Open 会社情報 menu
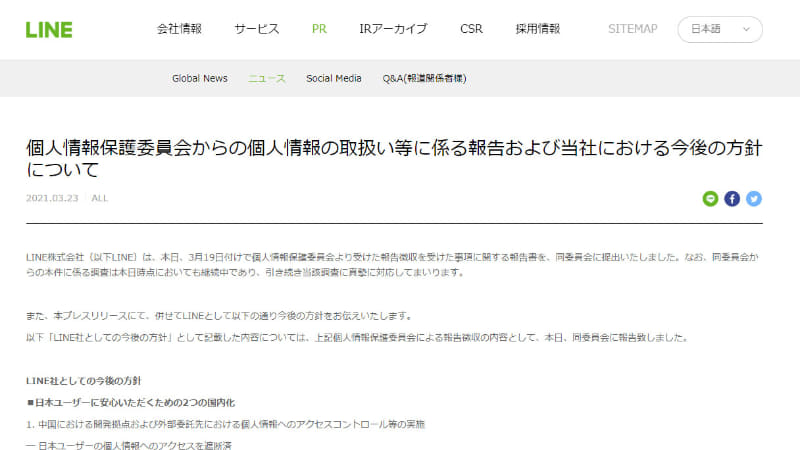 179,29
